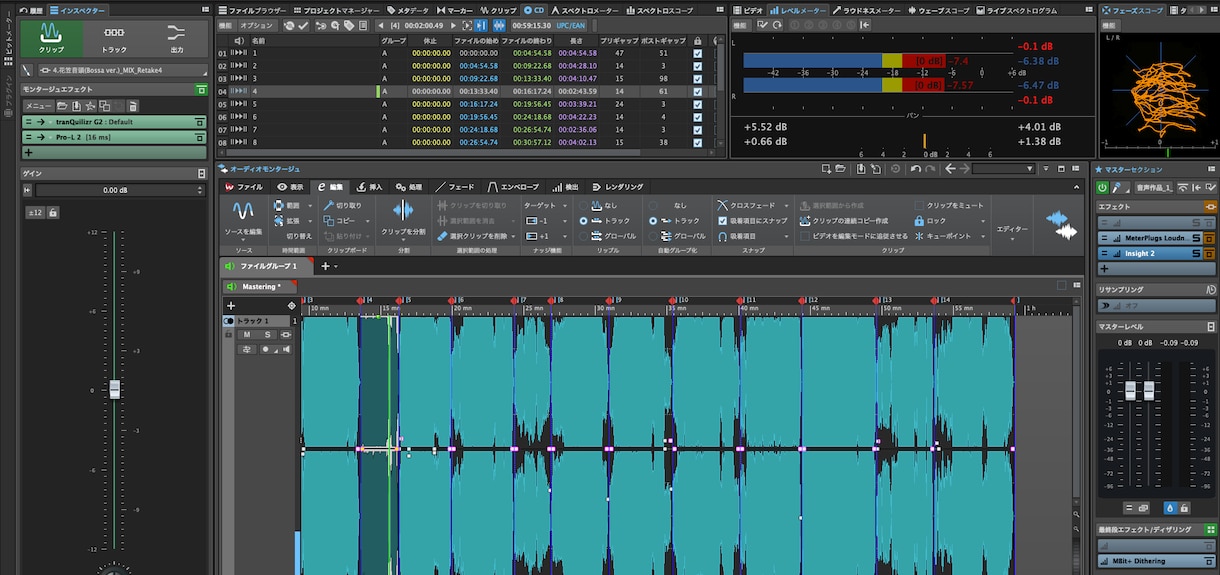
Task: Select the グローバル auto-grouping radio button
Action: tap(654, 236)
